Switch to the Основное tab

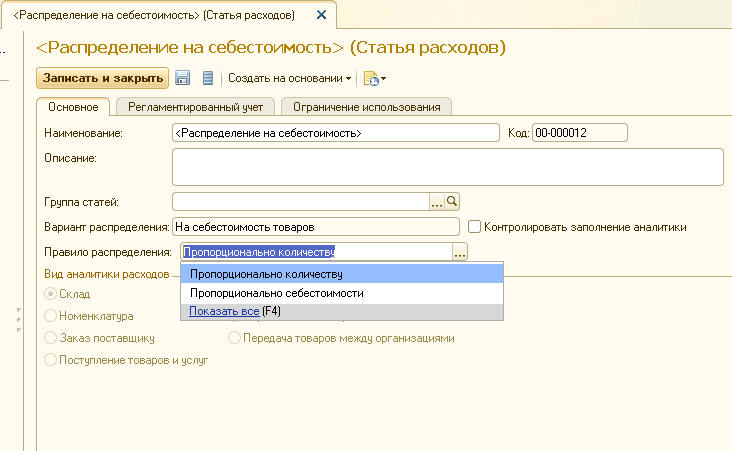pyautogui.click(x=73, y=107)
